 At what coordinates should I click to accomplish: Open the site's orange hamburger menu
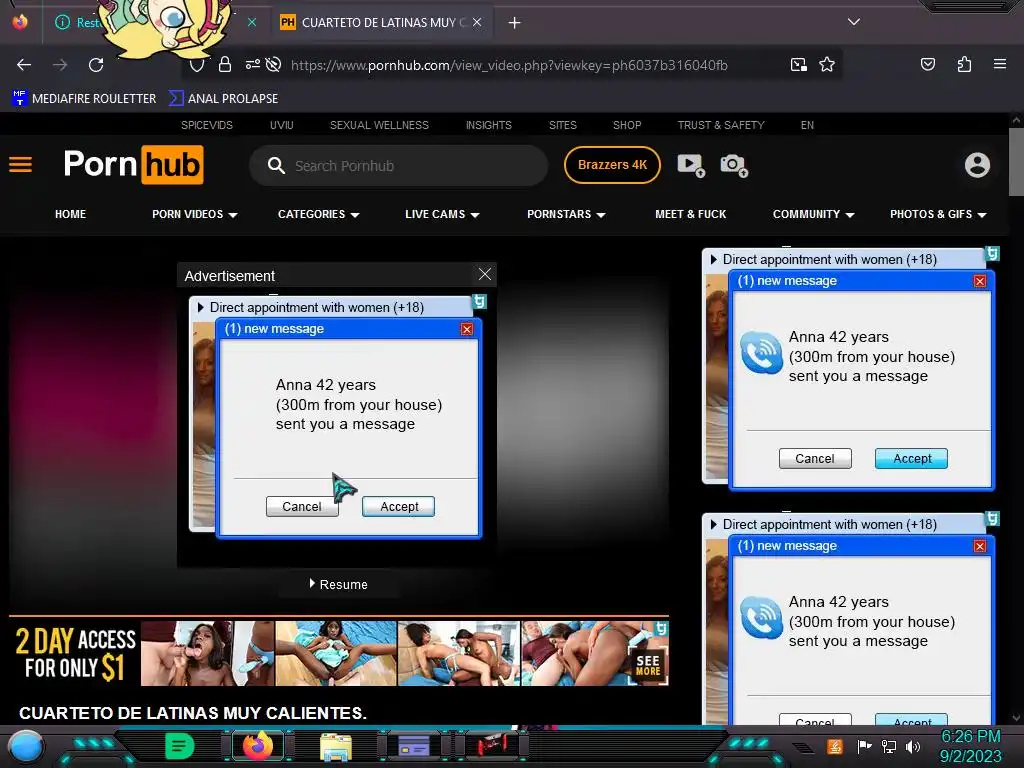[20, 165]
